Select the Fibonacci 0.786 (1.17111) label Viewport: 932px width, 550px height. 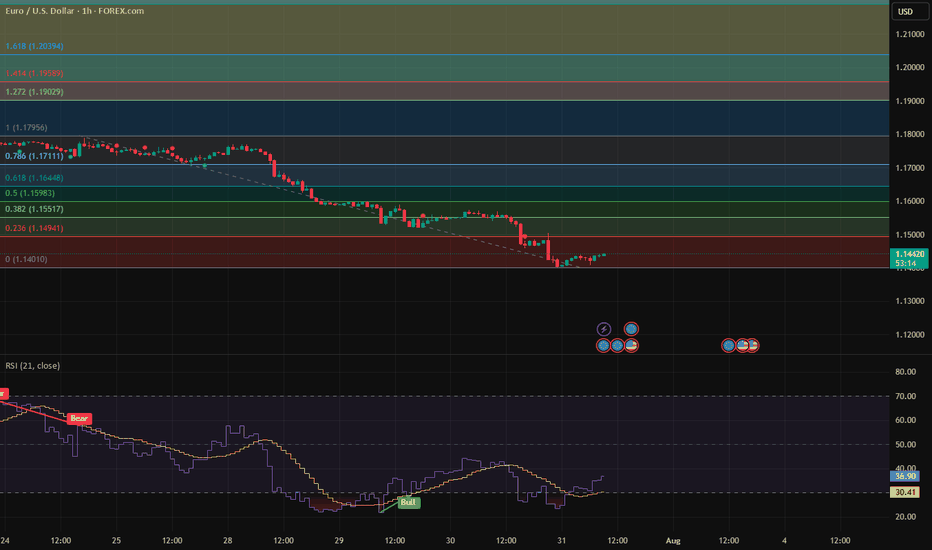click(x=34, y=156)
